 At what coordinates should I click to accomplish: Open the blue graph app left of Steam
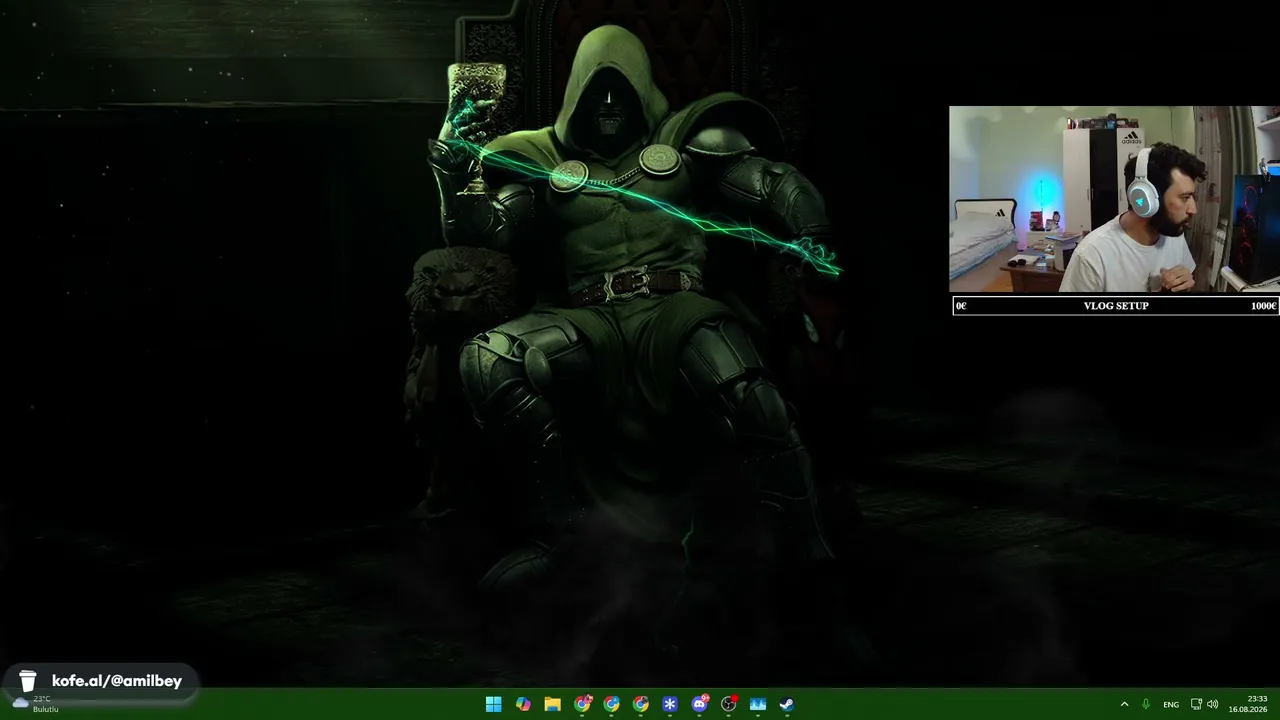point(758,704)
